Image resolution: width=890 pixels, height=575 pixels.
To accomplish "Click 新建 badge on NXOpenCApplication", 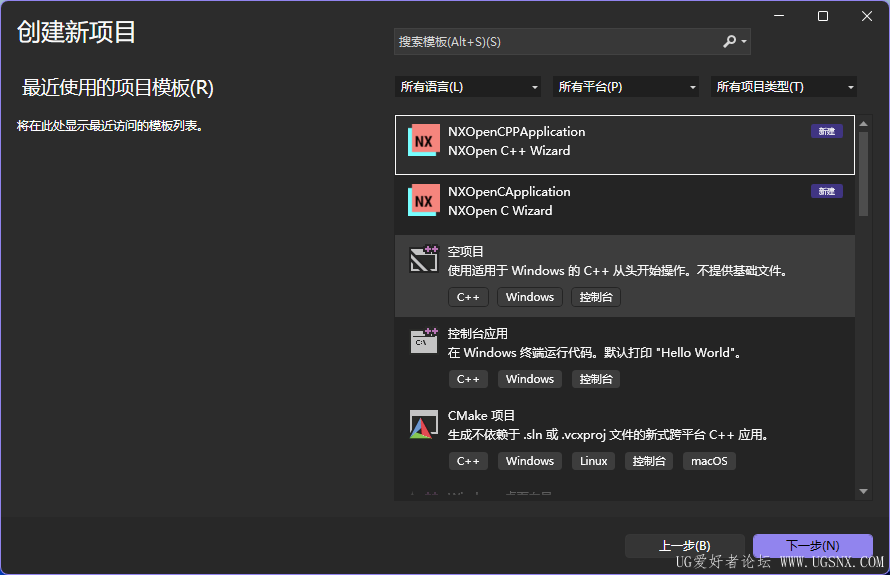I will pyautogui.click(x=826, y=191).
